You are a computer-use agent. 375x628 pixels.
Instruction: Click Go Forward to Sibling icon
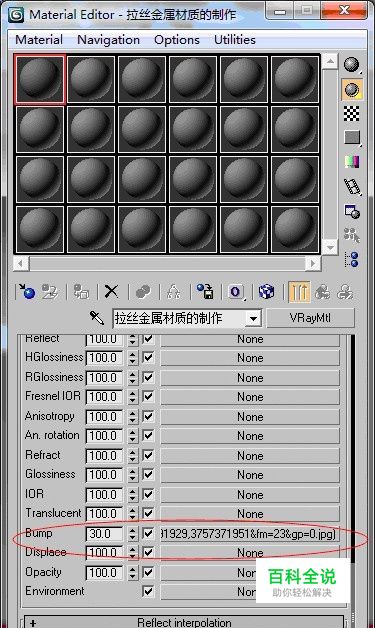pos(345,292)
